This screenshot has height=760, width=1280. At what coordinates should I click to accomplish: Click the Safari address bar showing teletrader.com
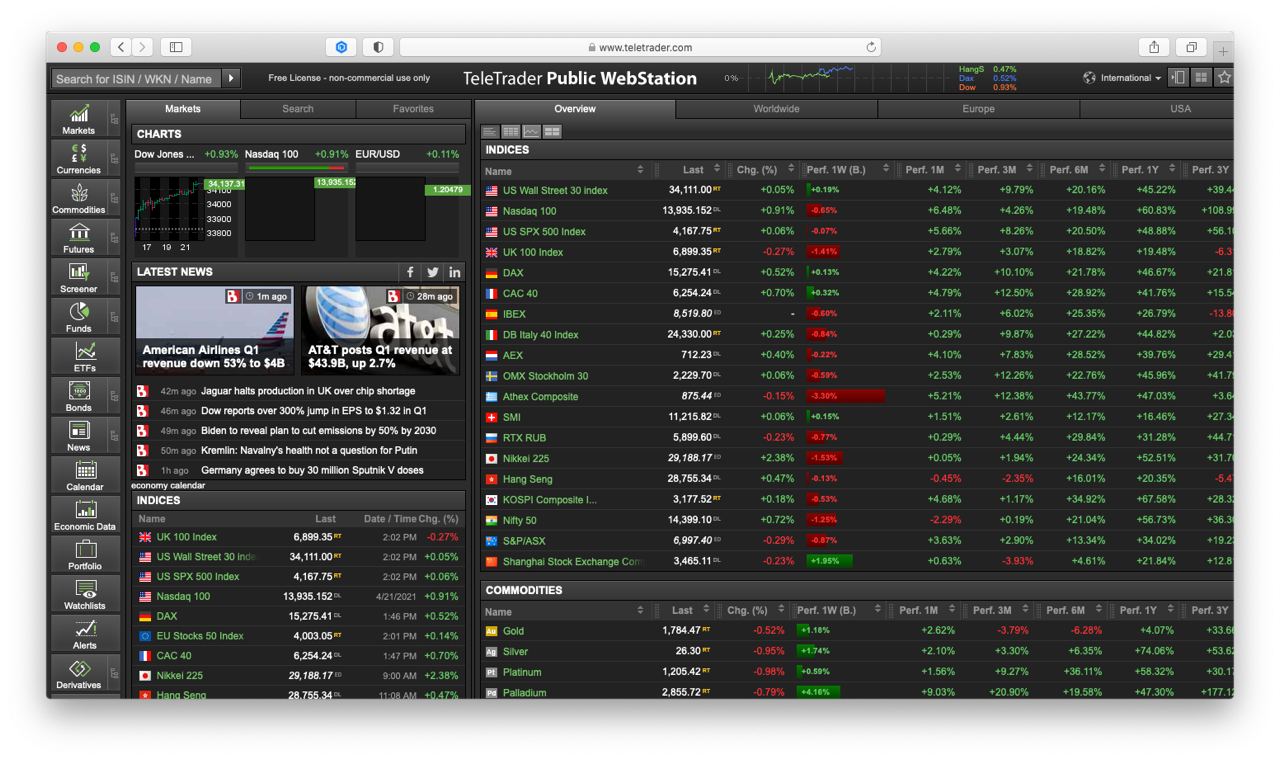[x=640, y=47]
